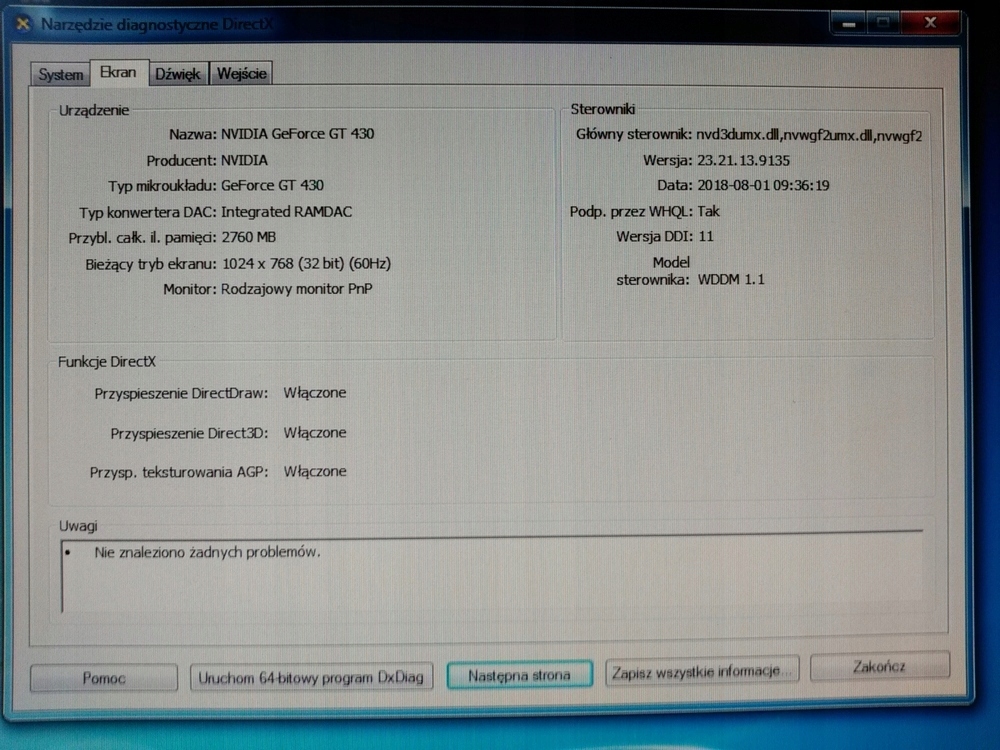Select device name NVIDIA GeForce GT 430
This screenshot has height=750, width=1000.
coord(297,134)
